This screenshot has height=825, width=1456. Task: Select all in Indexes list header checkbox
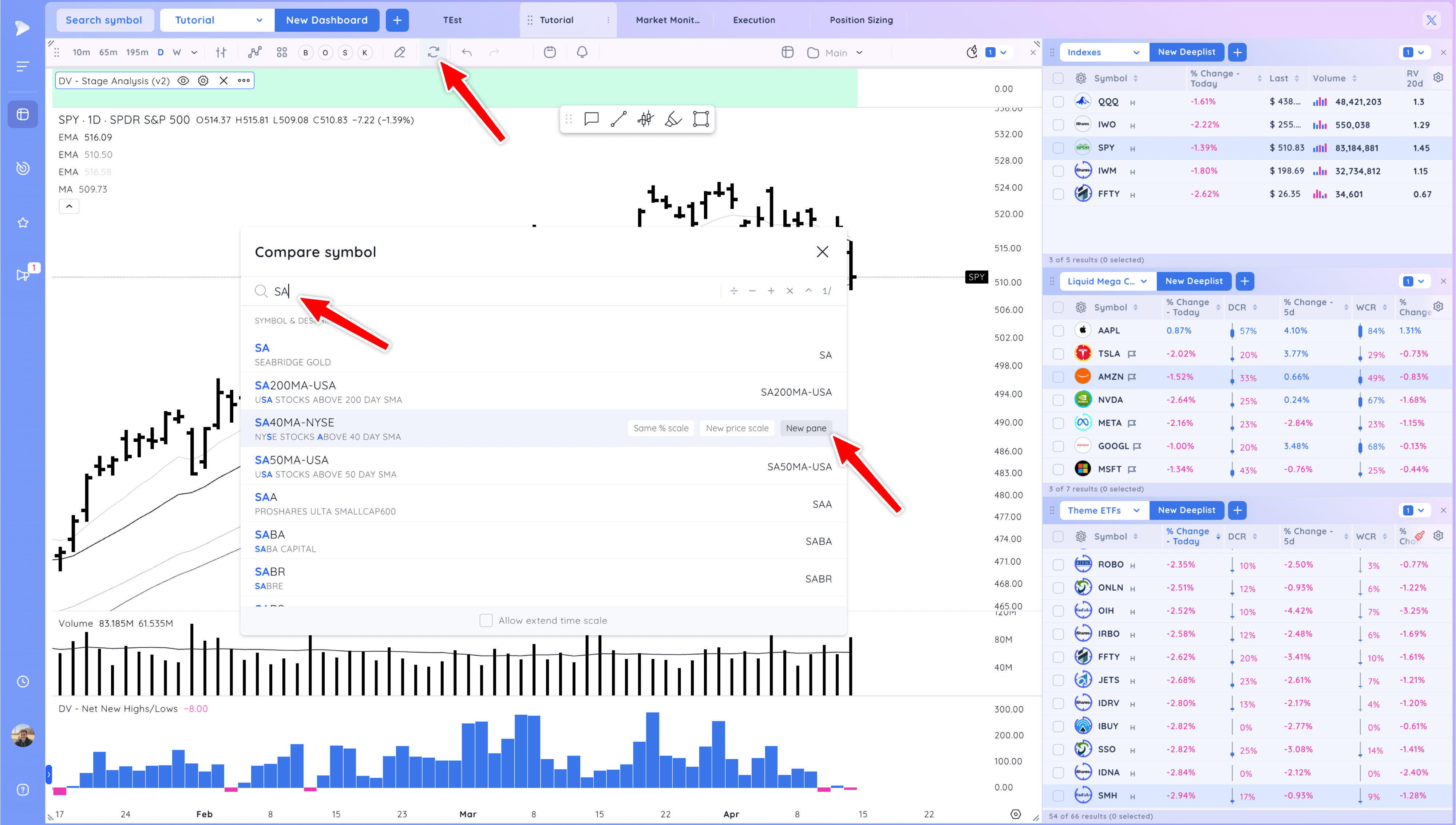1058,78
